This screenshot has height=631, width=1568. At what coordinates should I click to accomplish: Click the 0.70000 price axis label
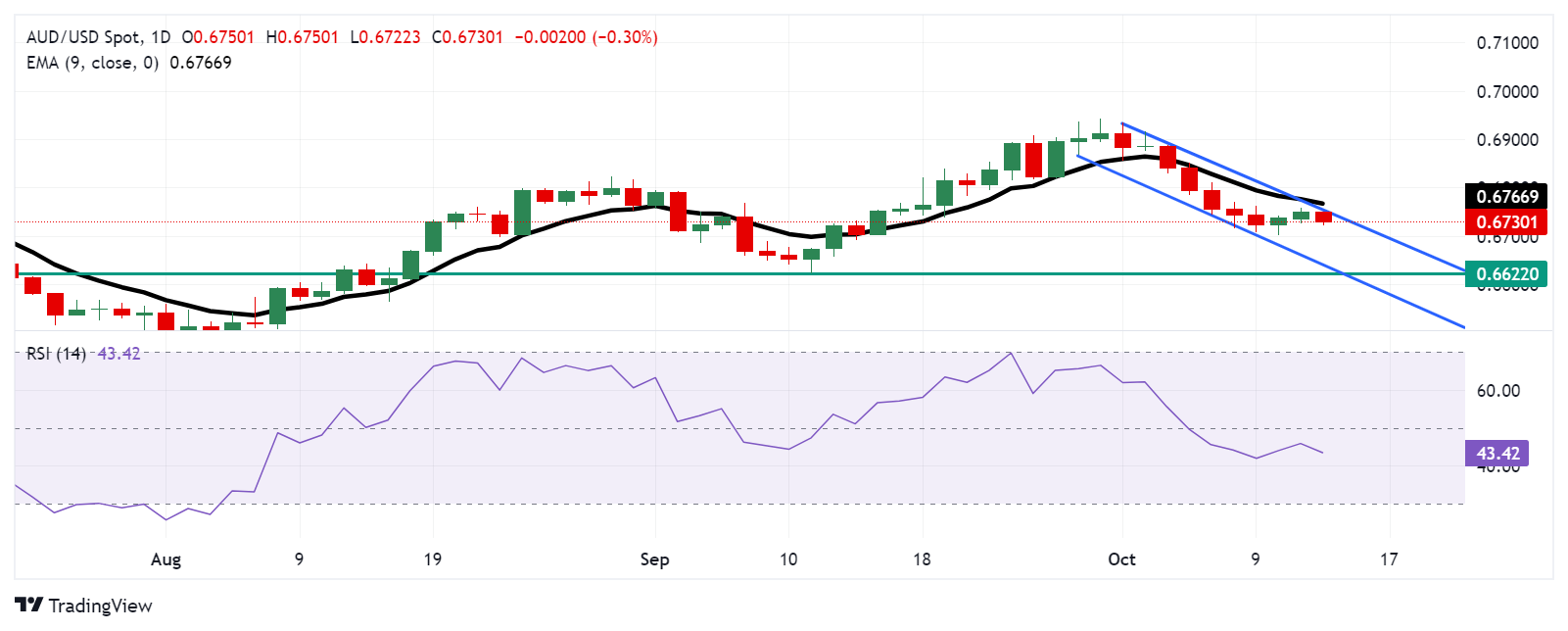point(1507,92)
